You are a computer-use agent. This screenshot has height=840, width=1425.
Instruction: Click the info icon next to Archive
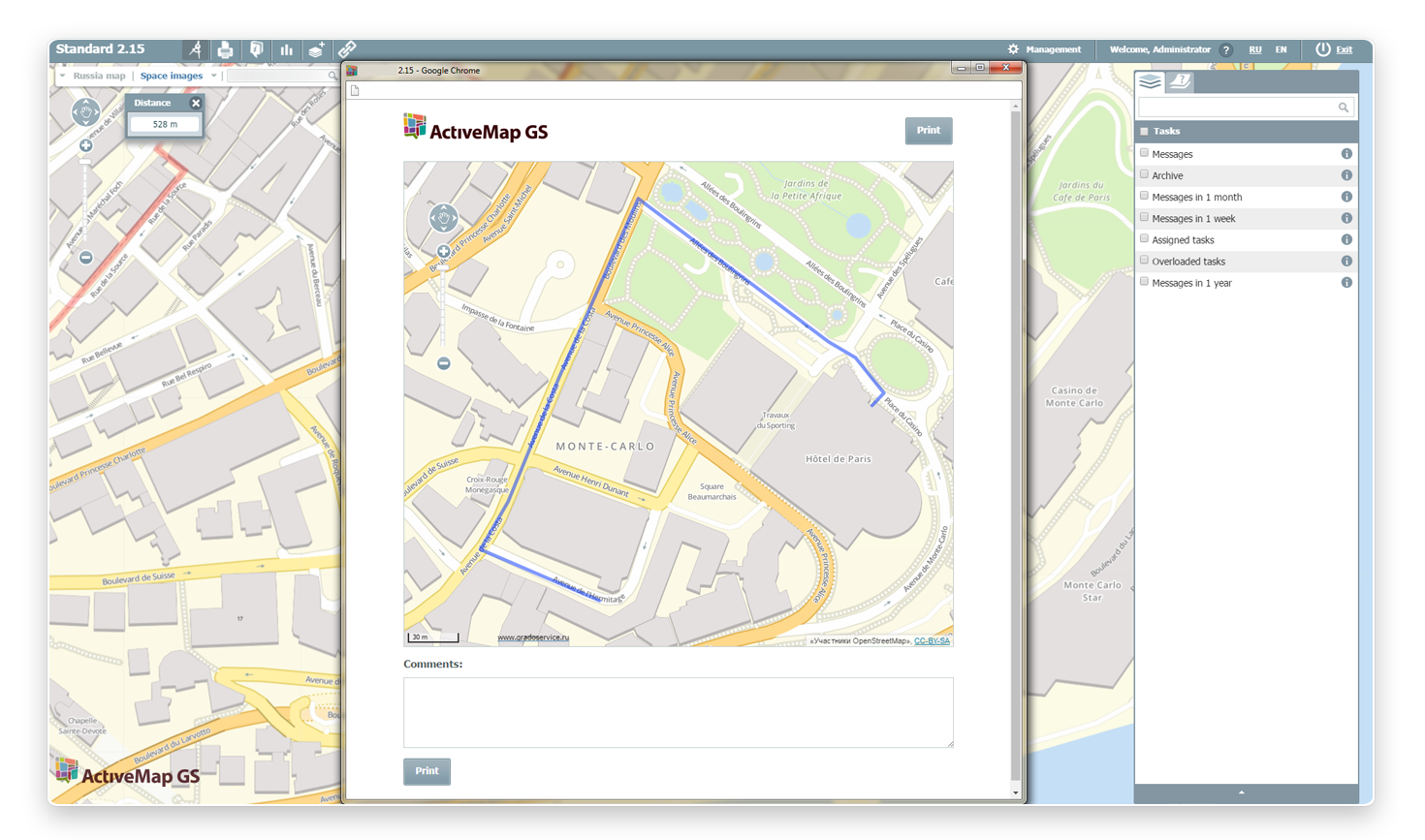tap(1346, 175)
